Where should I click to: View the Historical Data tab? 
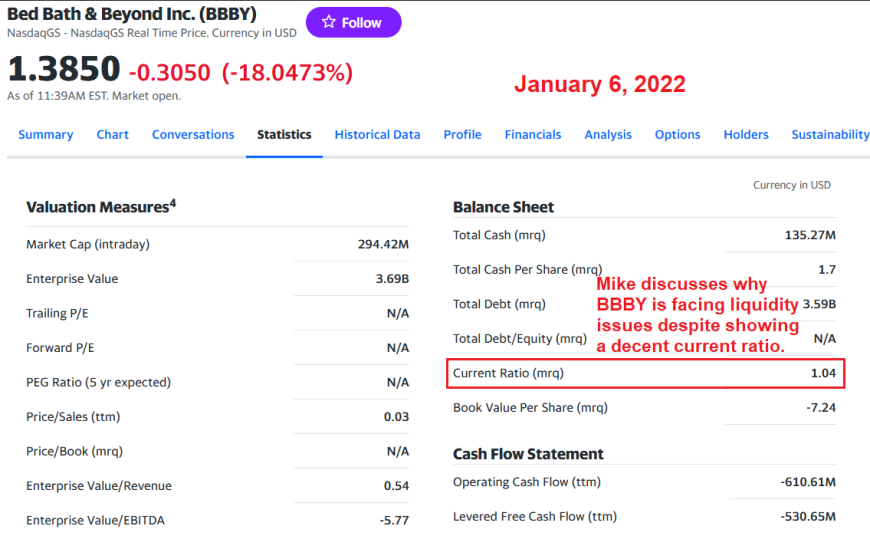coord(377,134)
